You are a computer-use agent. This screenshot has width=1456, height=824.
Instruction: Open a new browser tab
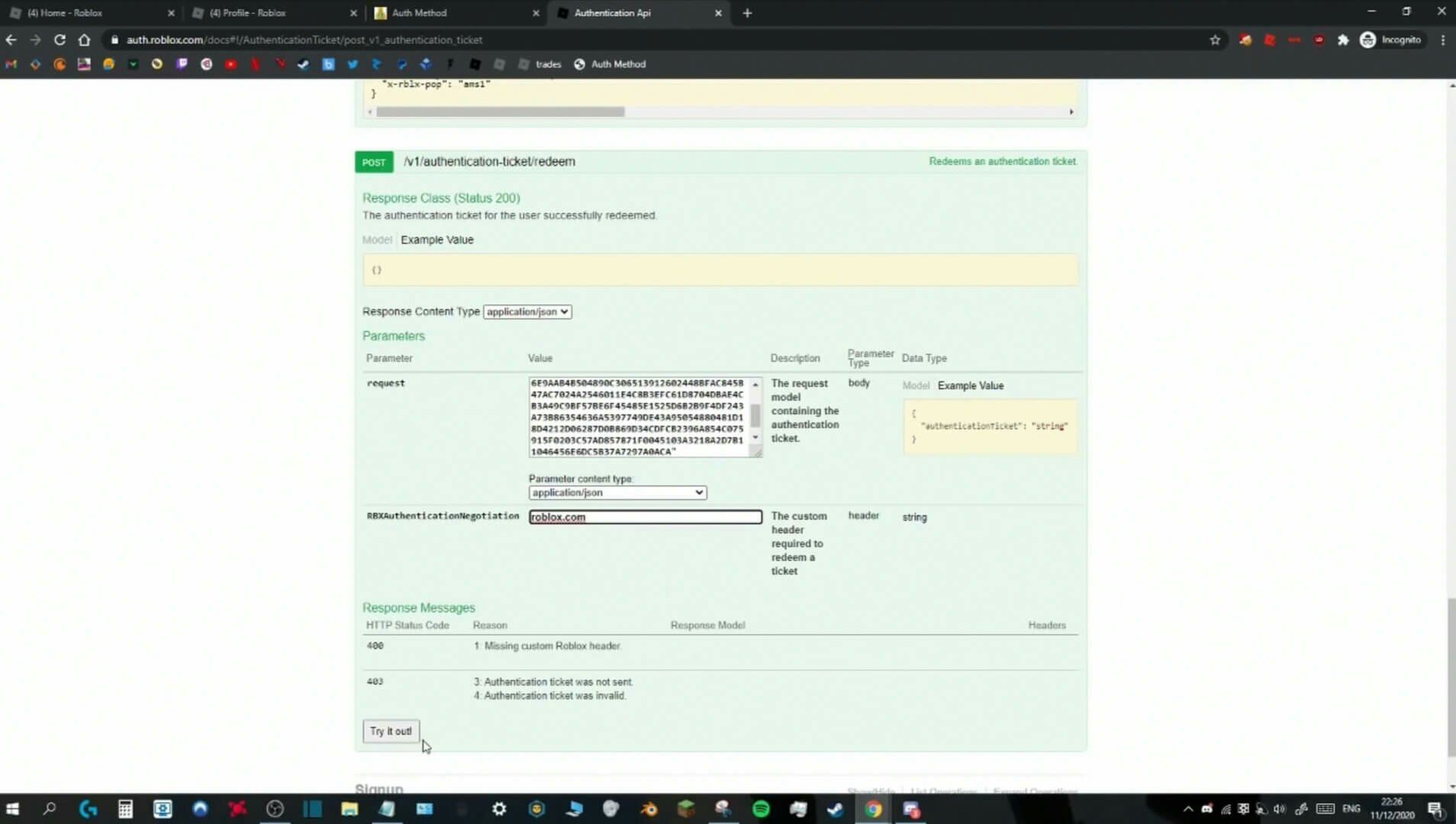(747, 13)
